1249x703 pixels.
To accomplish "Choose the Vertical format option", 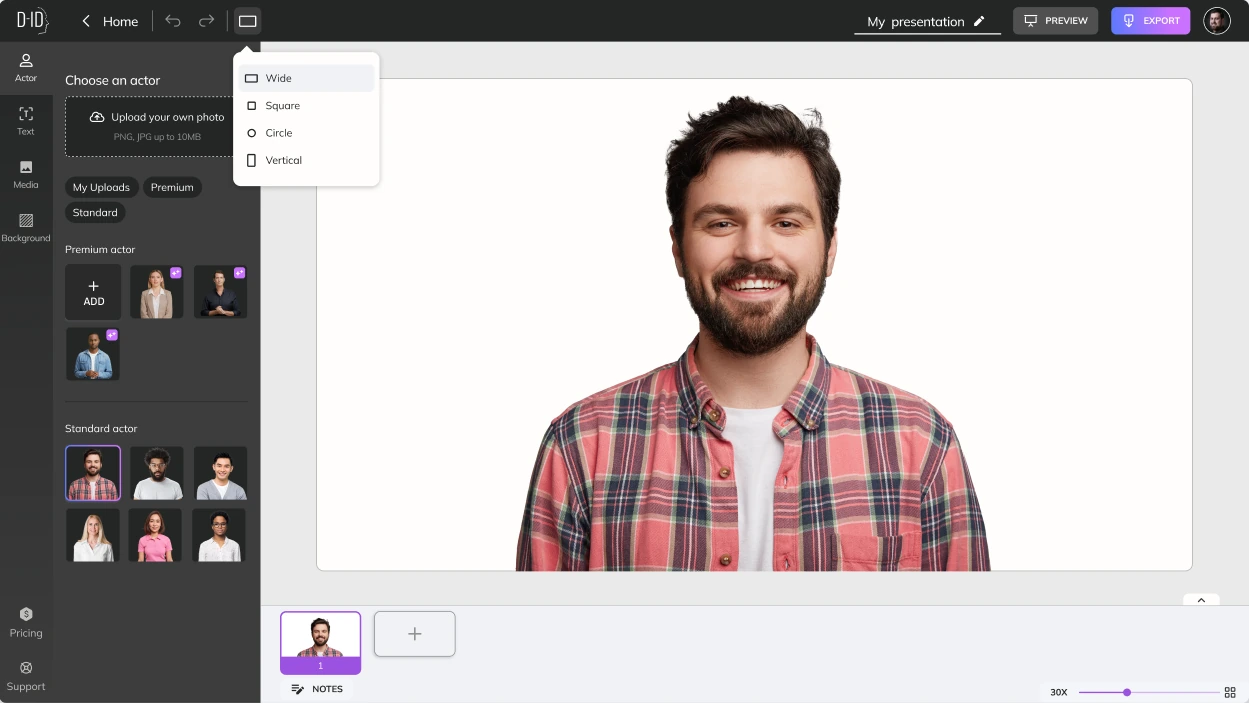I will click(306, 160).
